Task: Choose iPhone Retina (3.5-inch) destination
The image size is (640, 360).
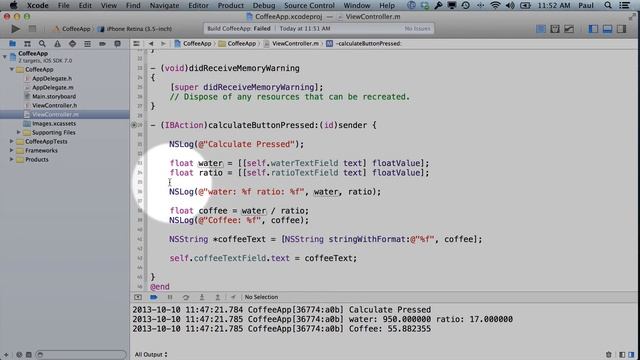Action: pos(135,29)
